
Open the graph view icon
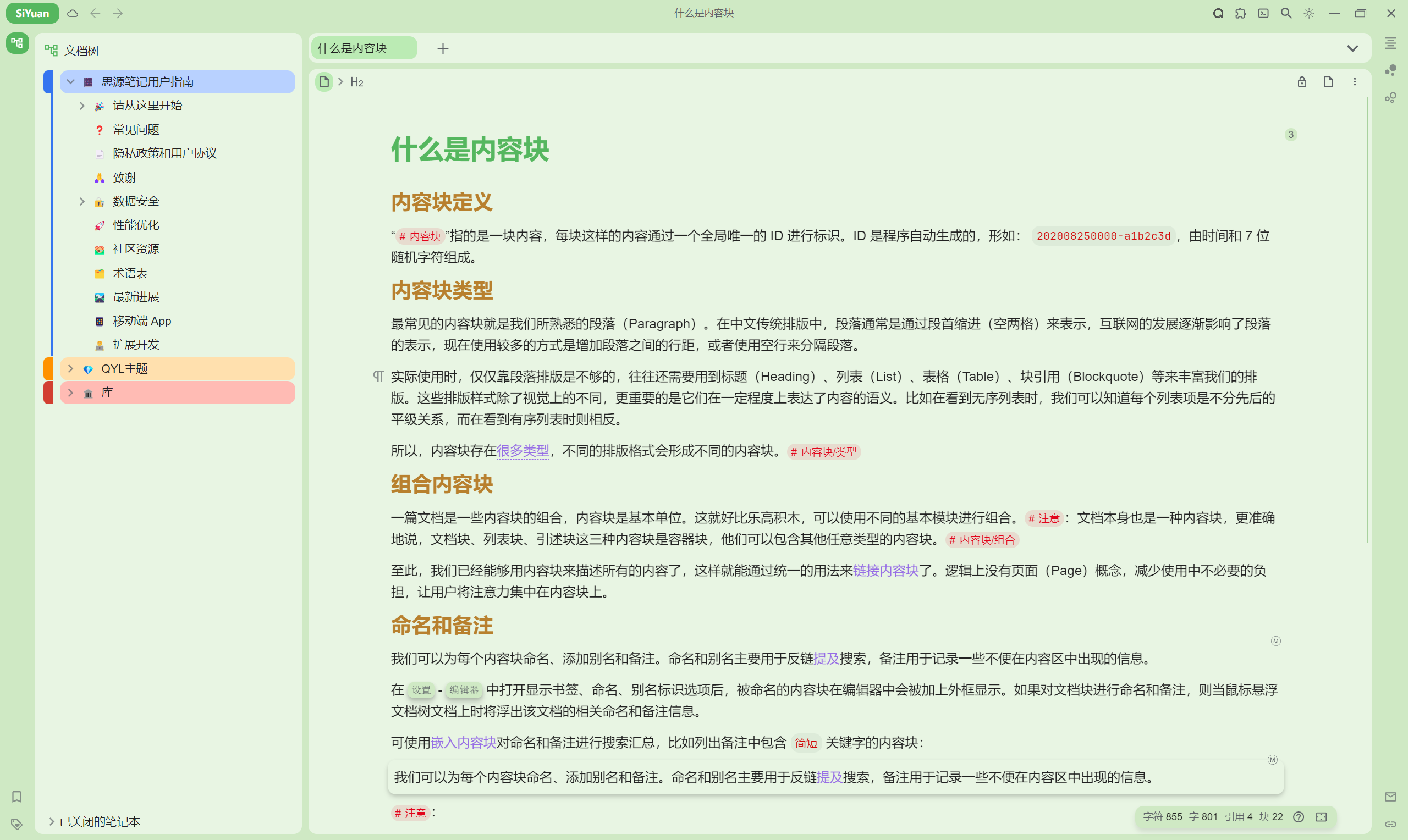[x=1391, y=97]
